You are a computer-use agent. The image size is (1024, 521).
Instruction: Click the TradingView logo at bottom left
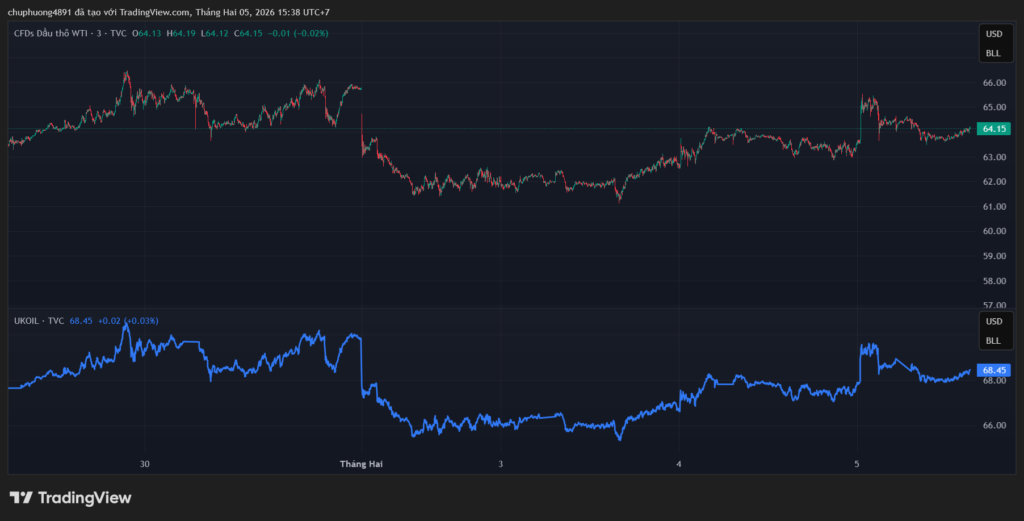[x=70, y=498]
